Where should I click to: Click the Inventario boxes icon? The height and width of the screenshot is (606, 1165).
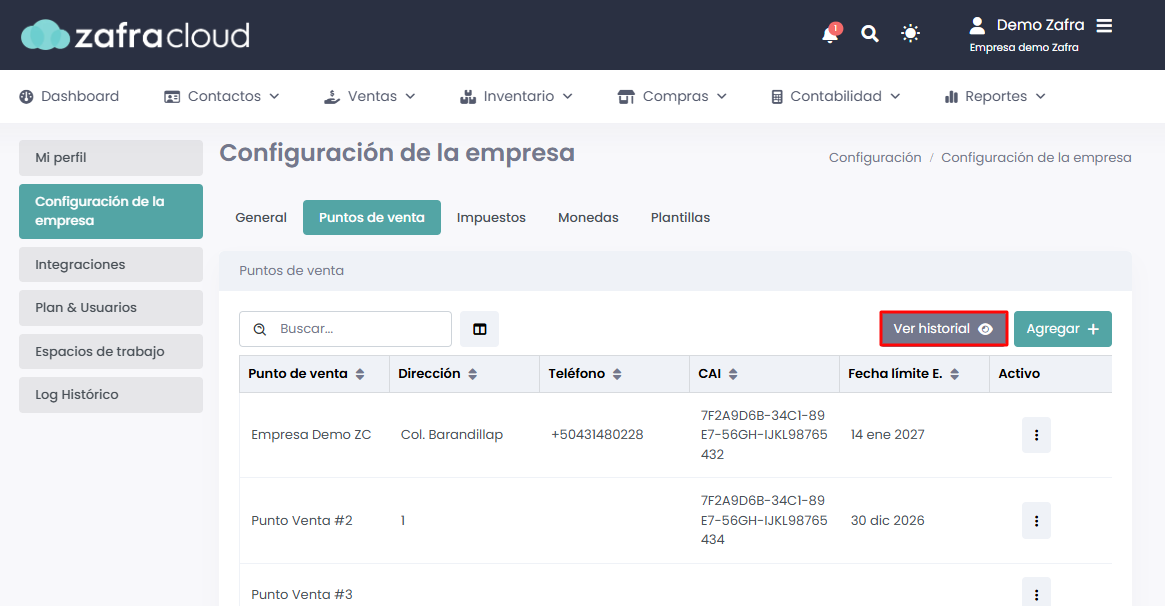click(x=467, y=97)
